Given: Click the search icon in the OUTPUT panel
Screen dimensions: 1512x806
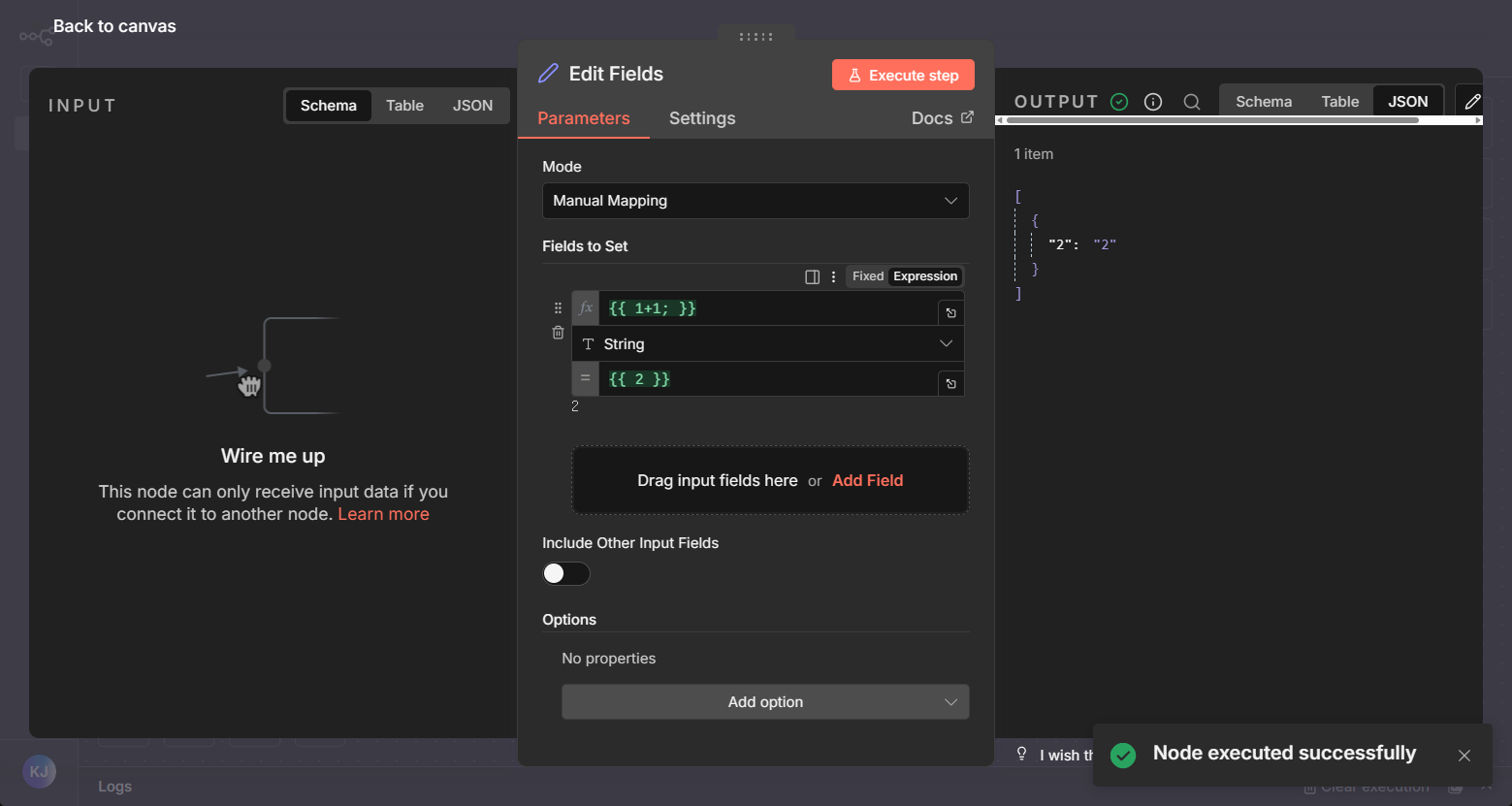Looking at the screenshot, I should (x=1192, y=101).
